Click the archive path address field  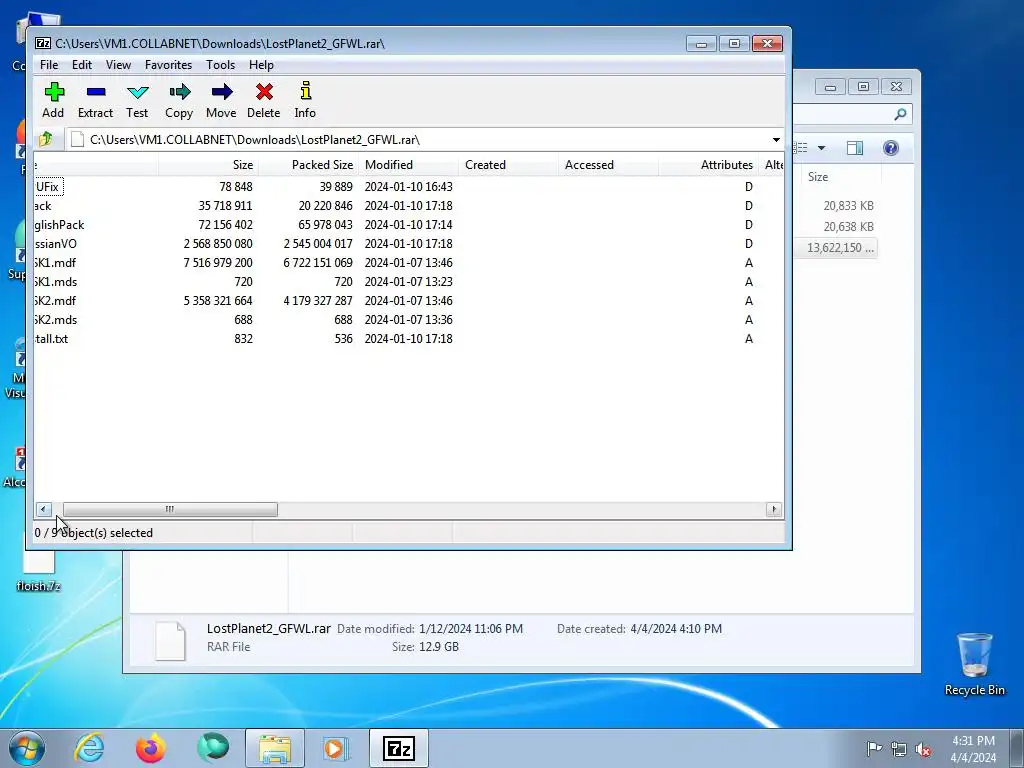pyautogui.click(x=418, y=139)
